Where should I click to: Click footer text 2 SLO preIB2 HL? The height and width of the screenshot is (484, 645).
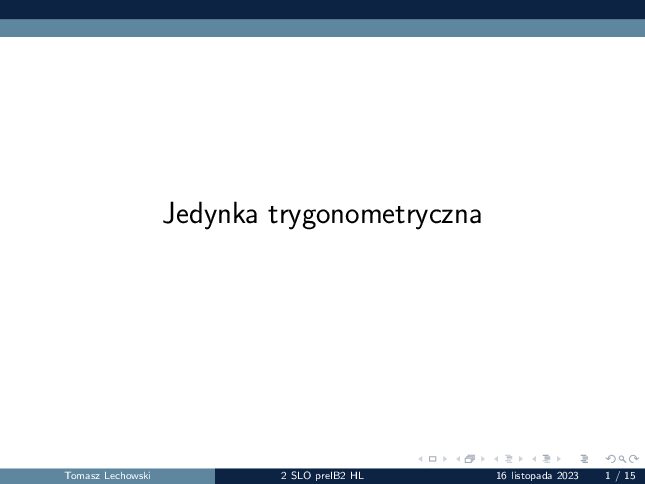(x=322, y=476)
